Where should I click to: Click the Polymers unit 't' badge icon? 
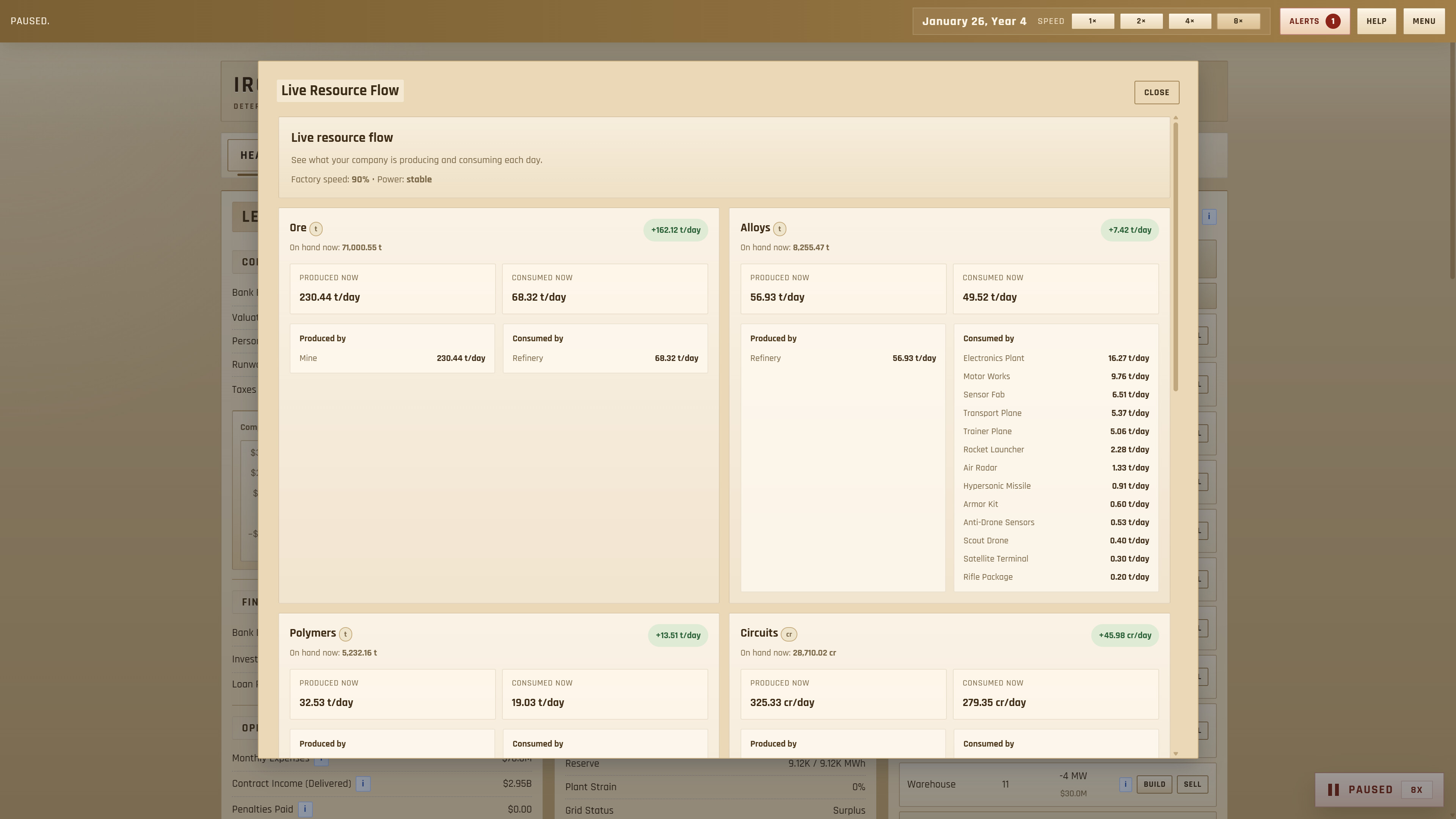point(345,634)
